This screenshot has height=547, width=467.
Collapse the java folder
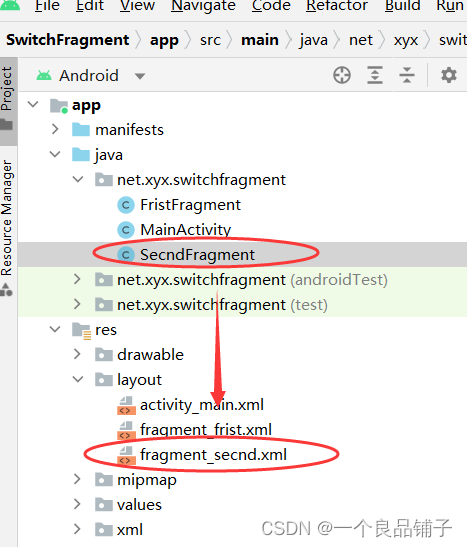click(x=55, y=154)
